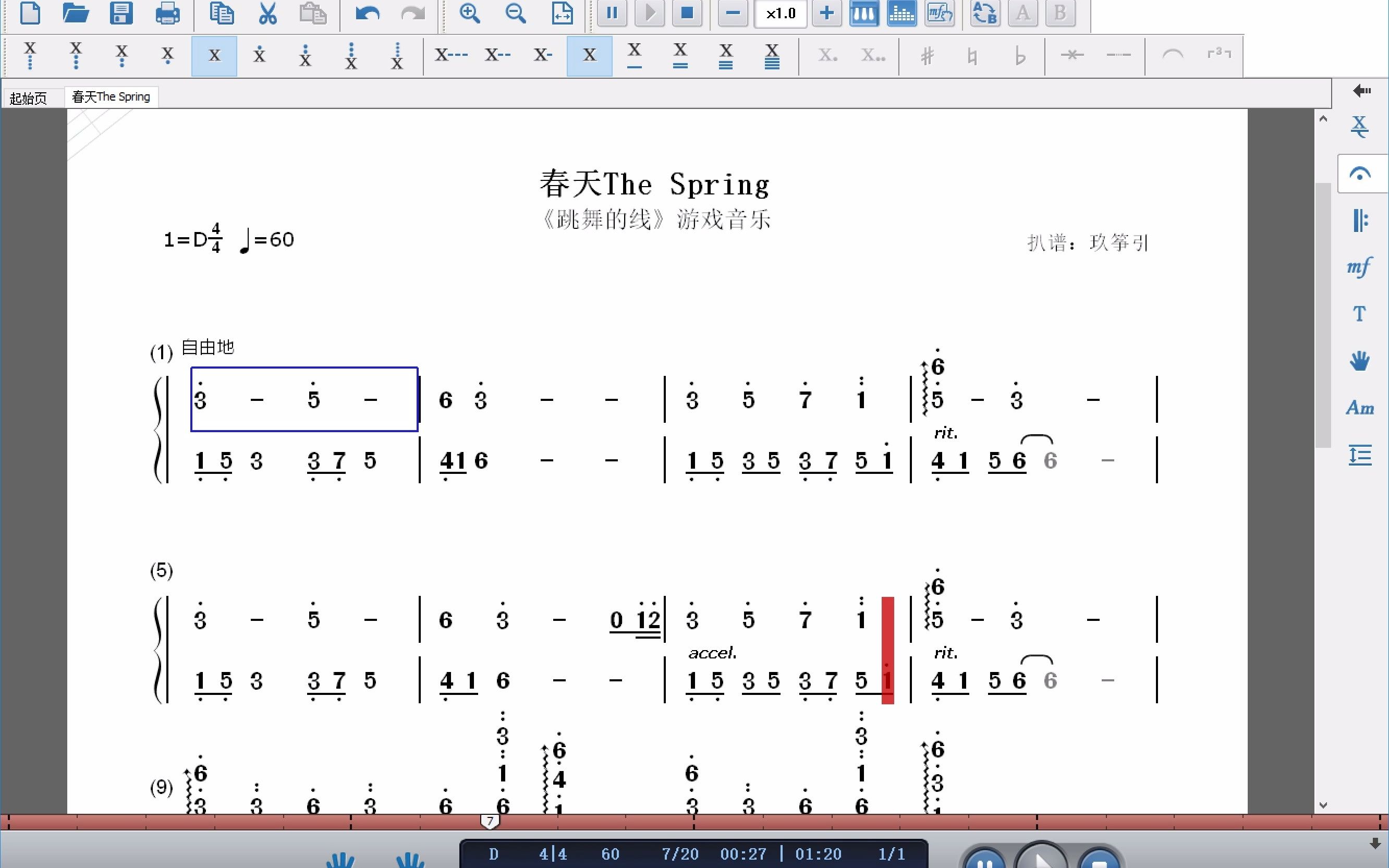Toggle the piano keyboard display

tap(864, 13)
